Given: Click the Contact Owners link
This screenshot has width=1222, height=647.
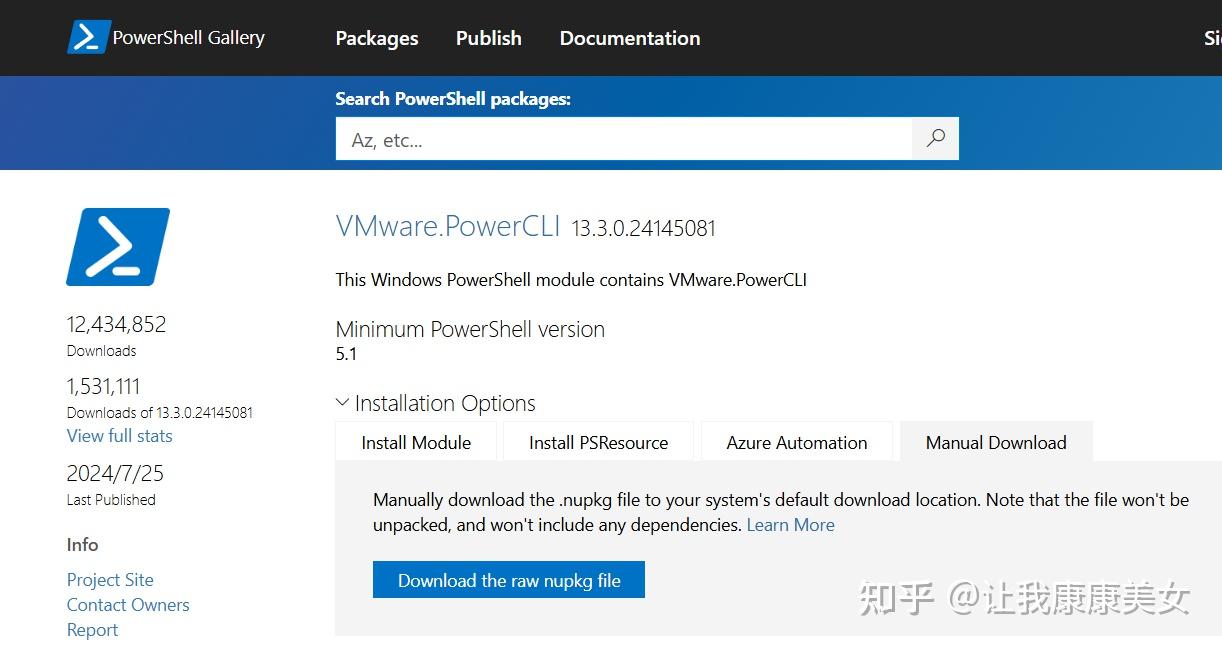Looking at the screenshot, I should click(x=128, y=605).
